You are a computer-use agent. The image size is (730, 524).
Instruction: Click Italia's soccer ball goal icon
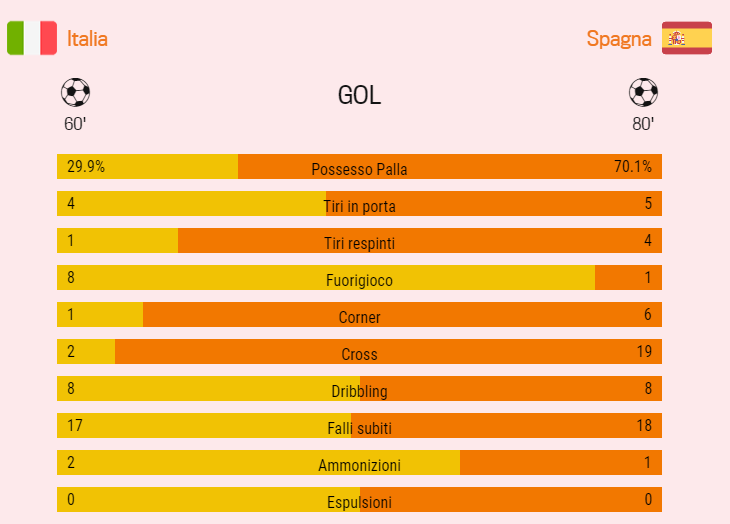[75, 93]
